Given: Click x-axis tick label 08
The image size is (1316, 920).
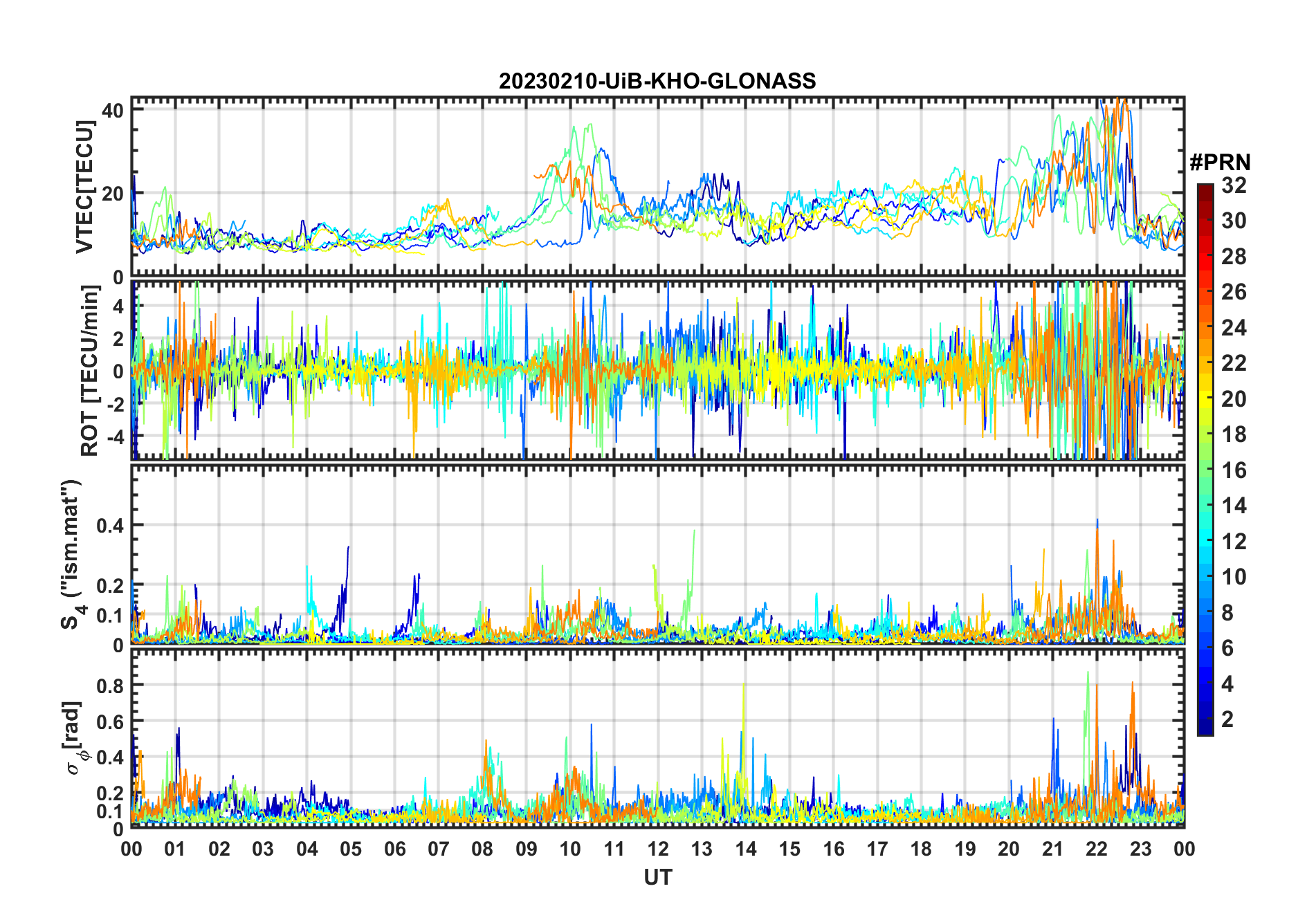Looking at the screenshot, I should point(482,849).
